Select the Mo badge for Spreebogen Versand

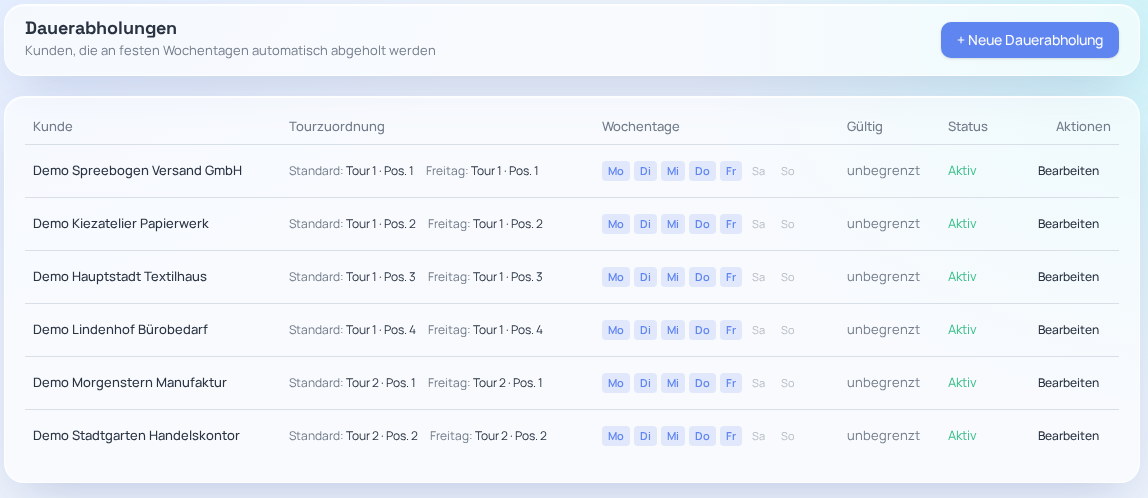616,171
